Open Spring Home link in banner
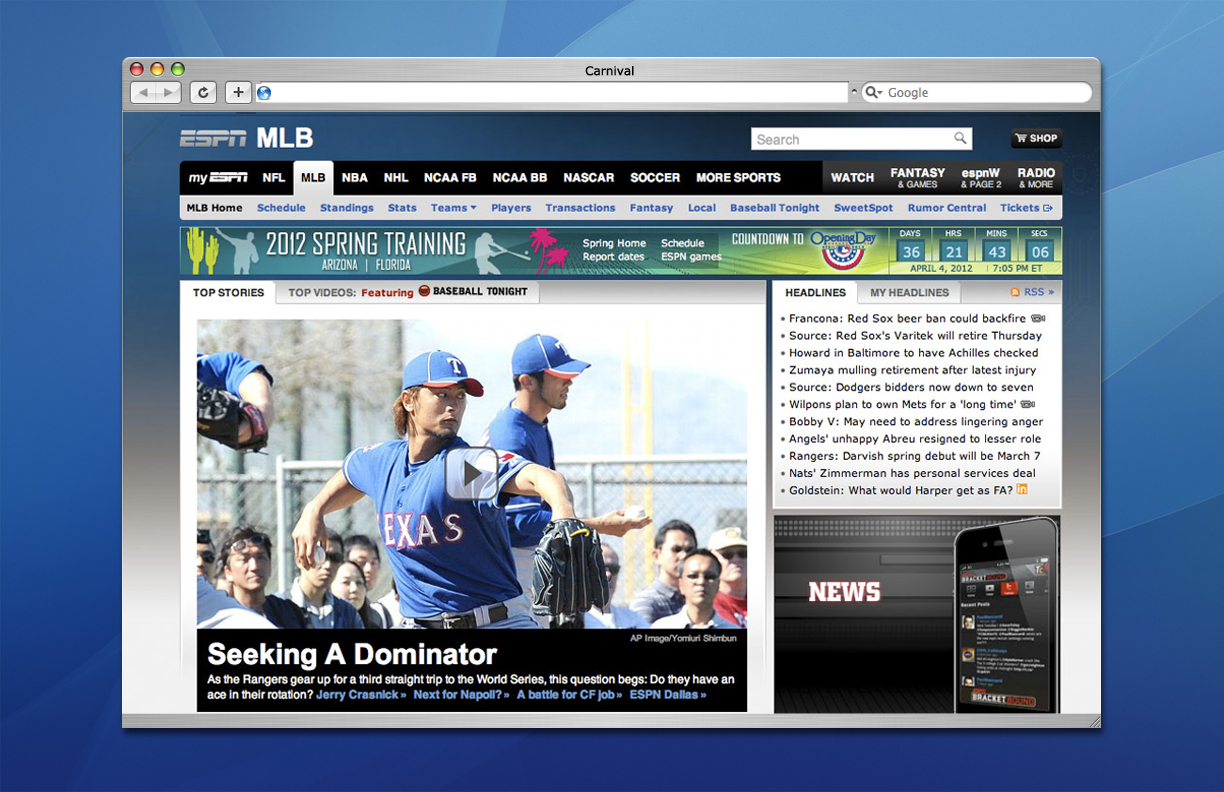 [x=614, y=243]
